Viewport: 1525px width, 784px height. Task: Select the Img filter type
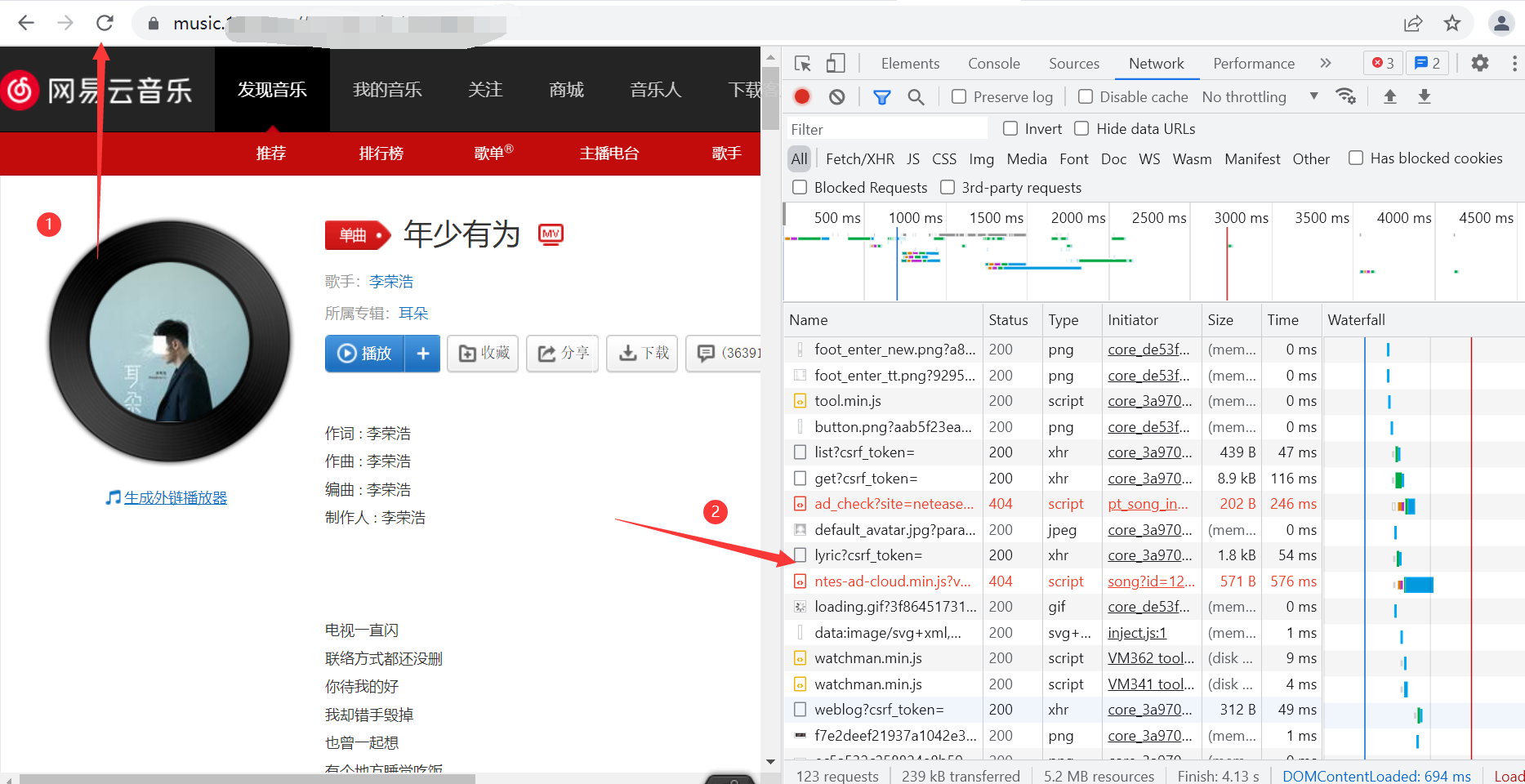click(x=981, y=158)
